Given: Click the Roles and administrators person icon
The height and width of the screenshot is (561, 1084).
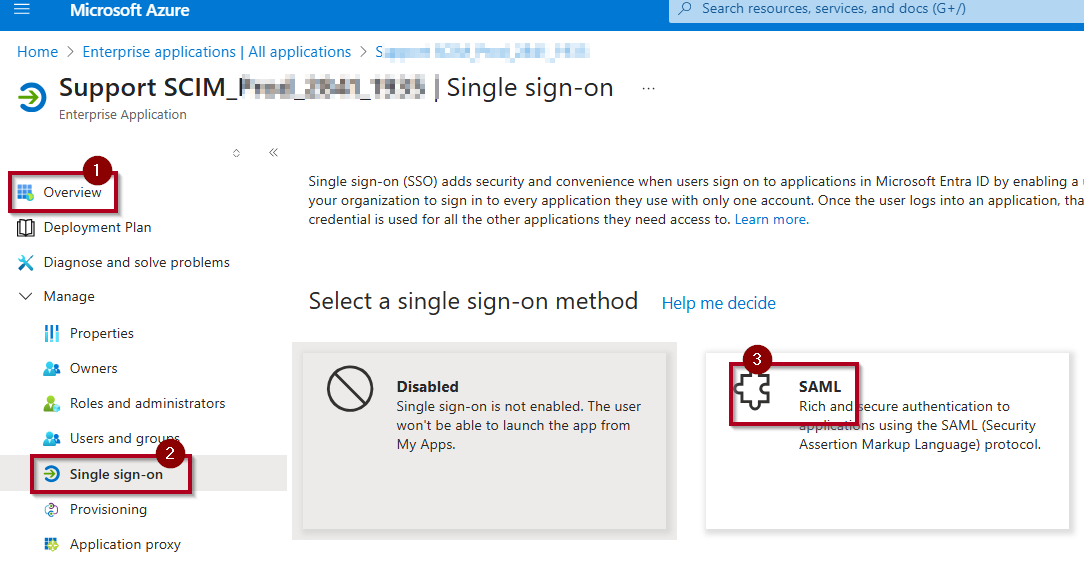Looking at the screenshot, I should (52, 404).
